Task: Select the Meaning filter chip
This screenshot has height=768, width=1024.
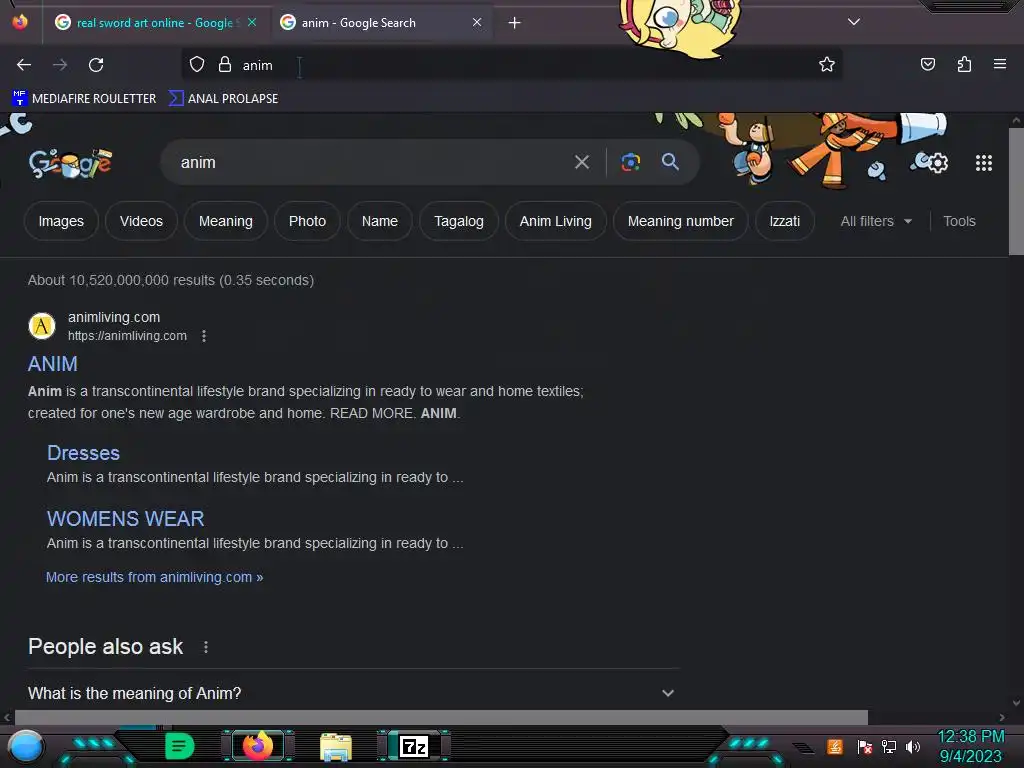Action: tap(225, 221)
